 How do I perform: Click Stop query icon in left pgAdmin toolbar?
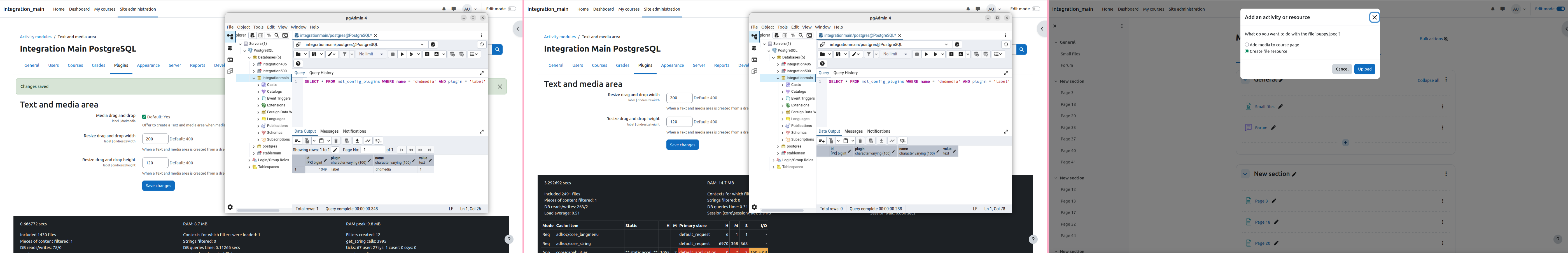tap(393, 54)
